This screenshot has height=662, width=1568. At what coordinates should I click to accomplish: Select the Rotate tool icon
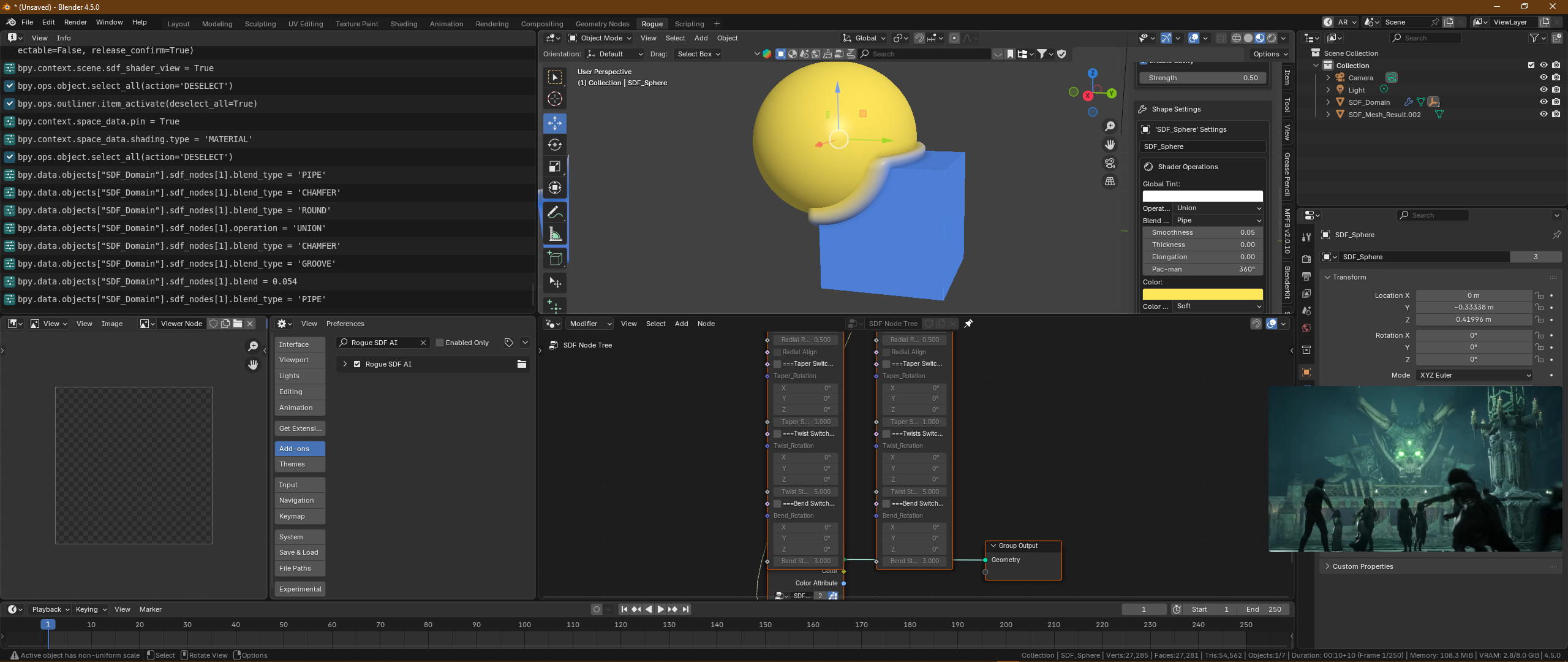[x=554, y=145]
